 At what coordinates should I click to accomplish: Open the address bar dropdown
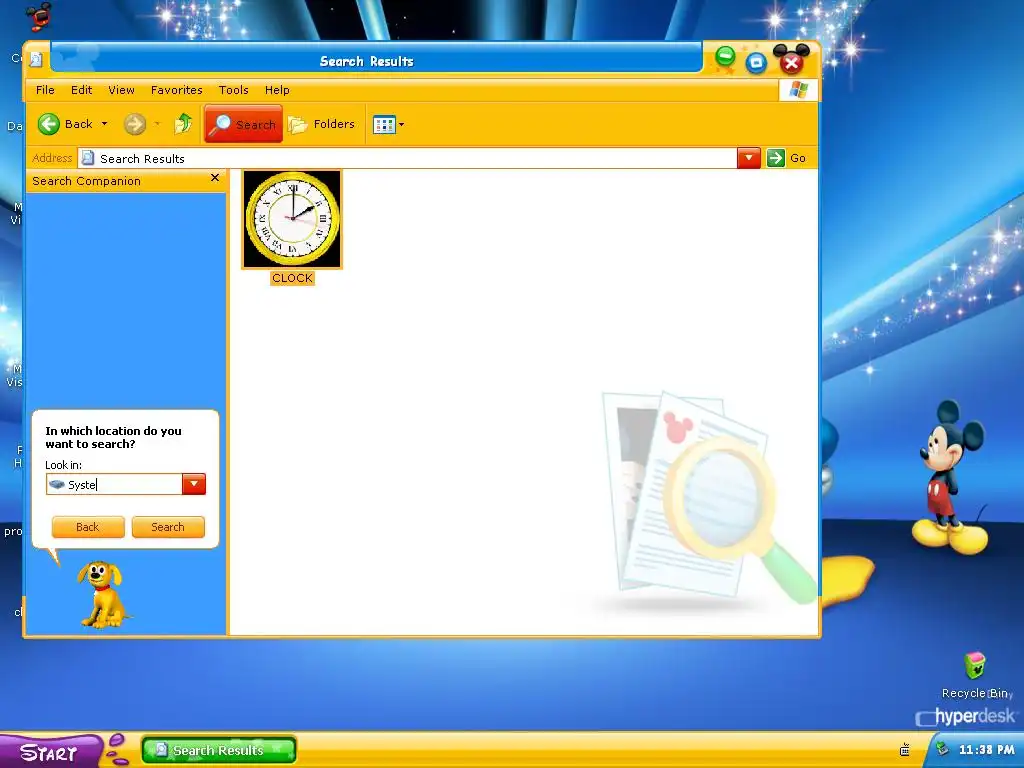click(748, 158)
